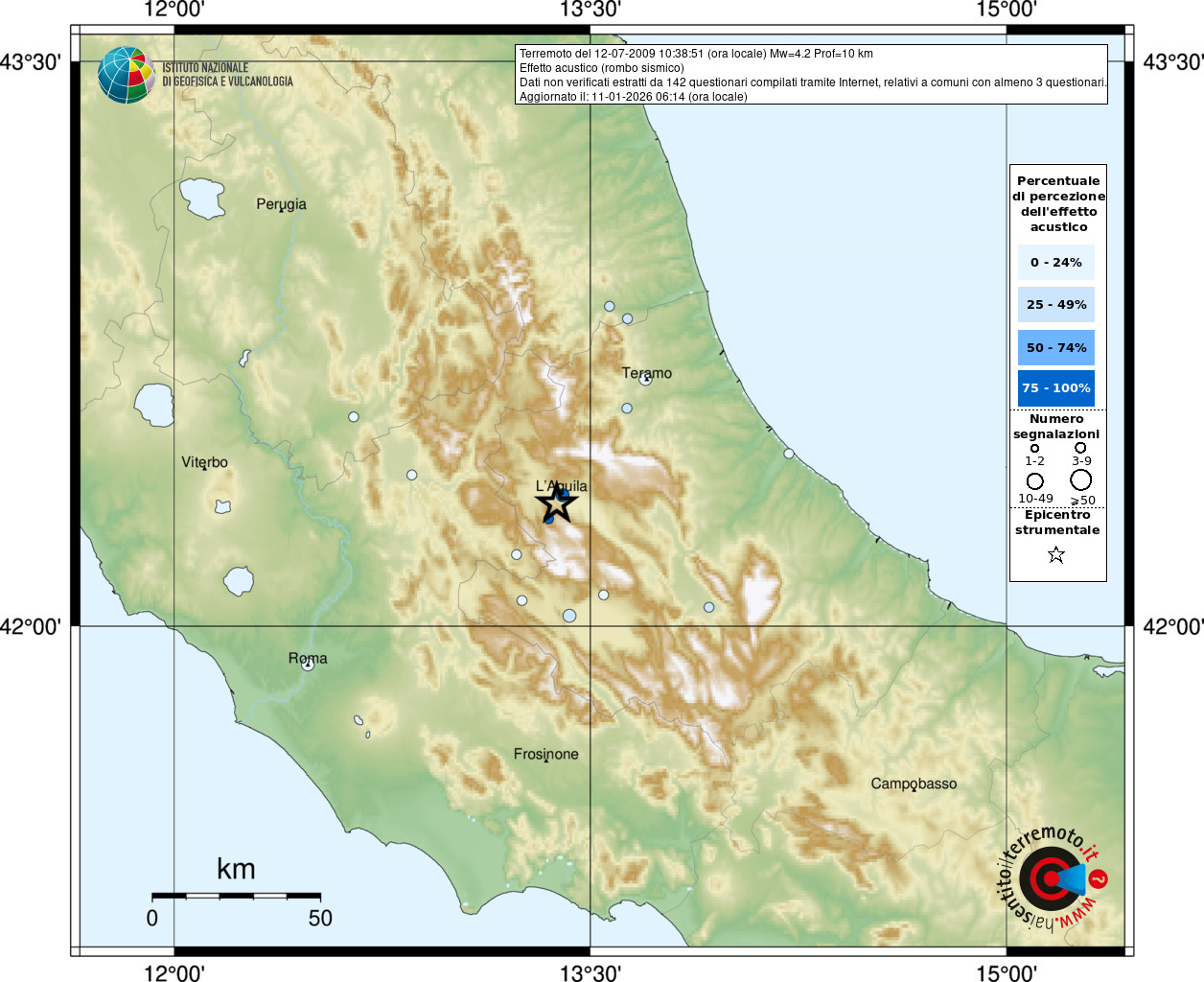This screenshot has height=982, width=1204.
Task: Click the '50' value on scale bar
Action: tap(320, 918)
